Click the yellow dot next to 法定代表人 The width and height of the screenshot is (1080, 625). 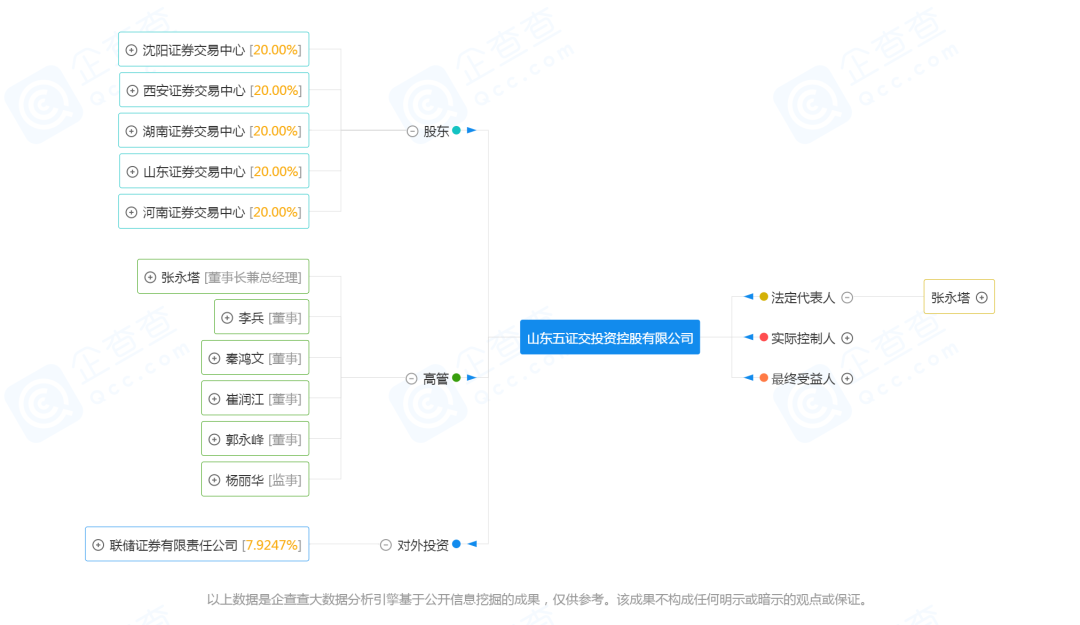(763, 297)
